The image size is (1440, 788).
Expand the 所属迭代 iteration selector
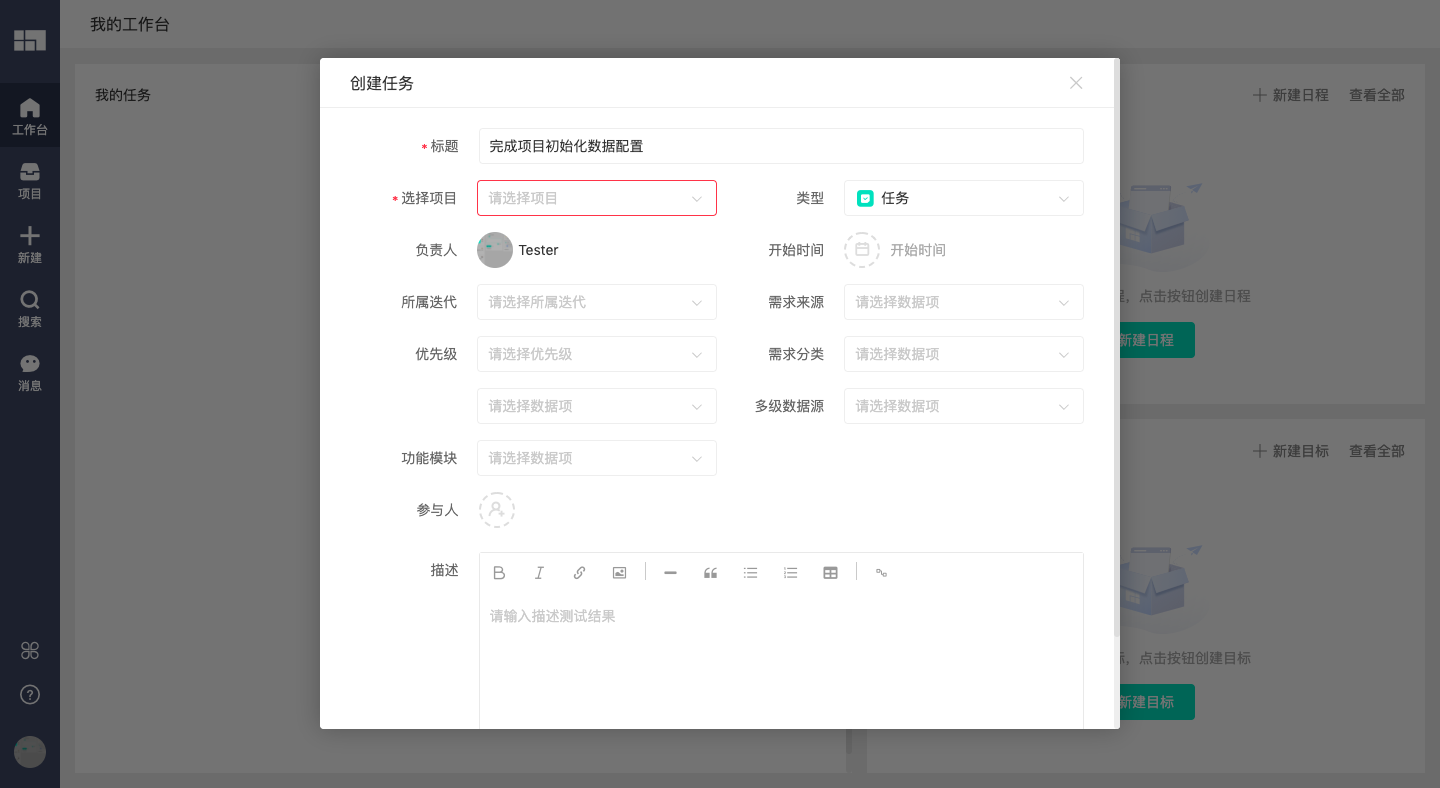click(x=596, y=302)
